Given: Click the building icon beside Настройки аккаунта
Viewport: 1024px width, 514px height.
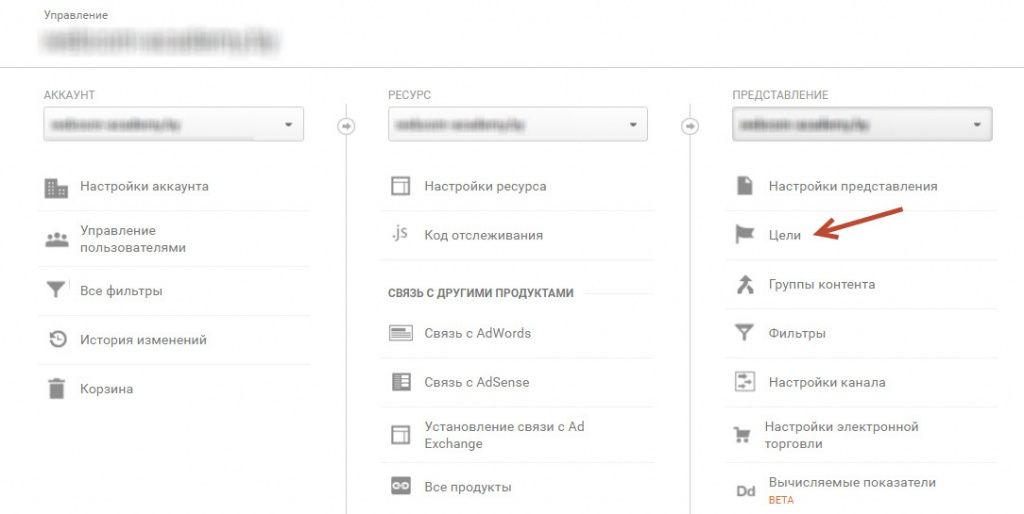Looking at the screenshot, I should click(56, 187).
